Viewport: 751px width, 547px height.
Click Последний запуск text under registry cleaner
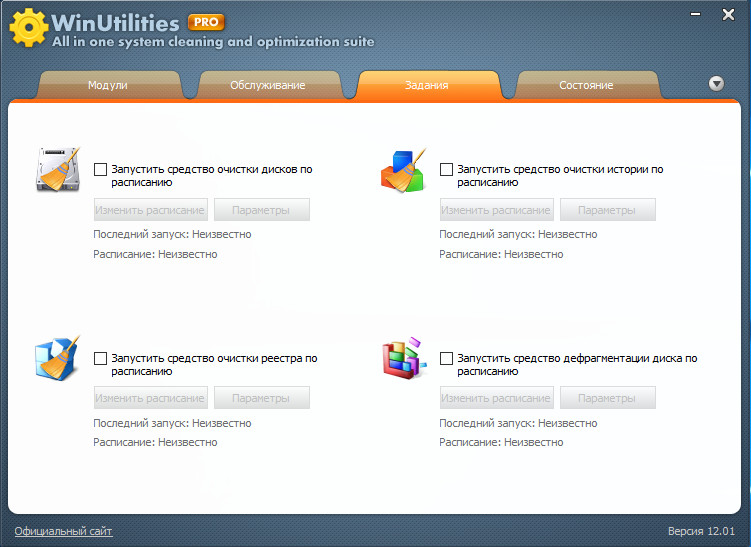172,423
